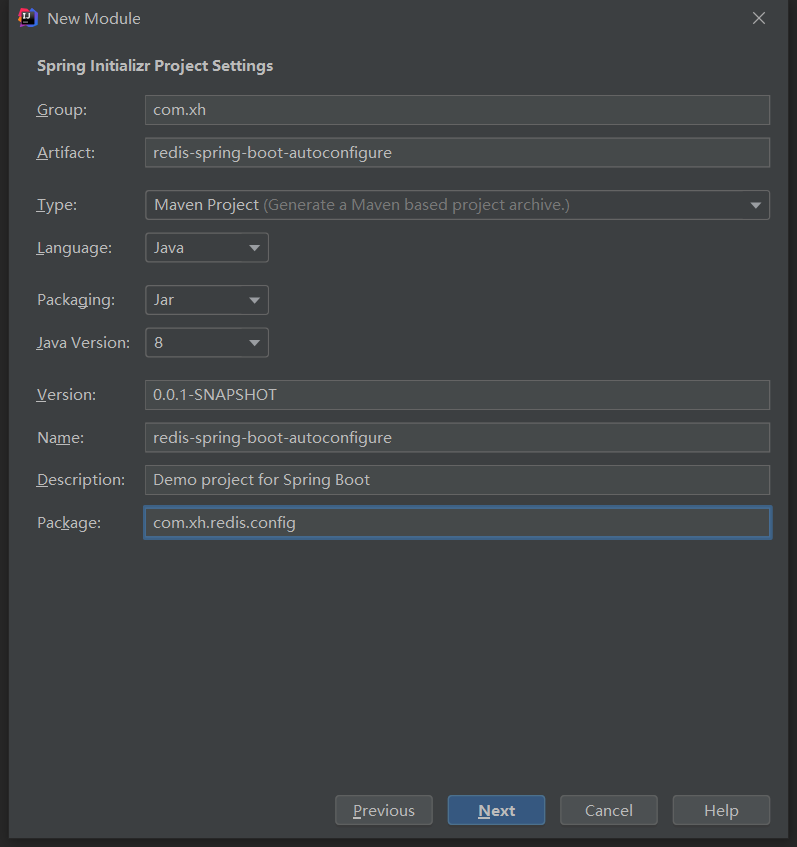Go back with the Previous button
This screenshot has width=797, height=847.
click(x=384, y=810)
